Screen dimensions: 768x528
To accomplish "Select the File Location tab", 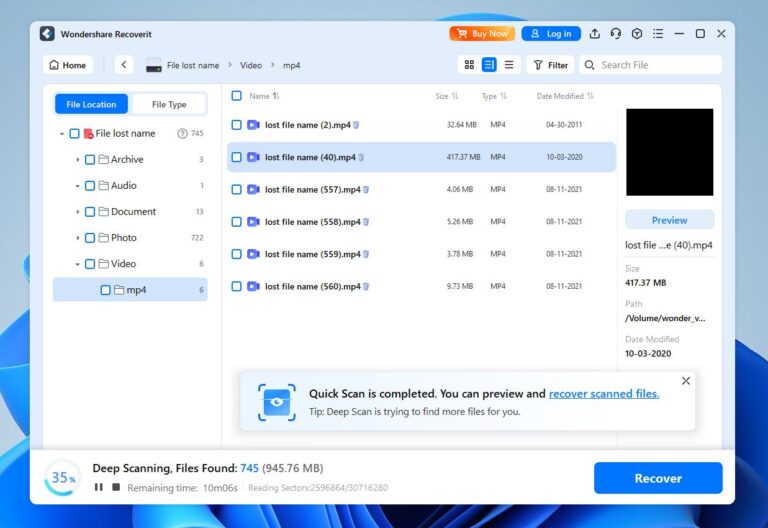I will (x=92, y=104).
